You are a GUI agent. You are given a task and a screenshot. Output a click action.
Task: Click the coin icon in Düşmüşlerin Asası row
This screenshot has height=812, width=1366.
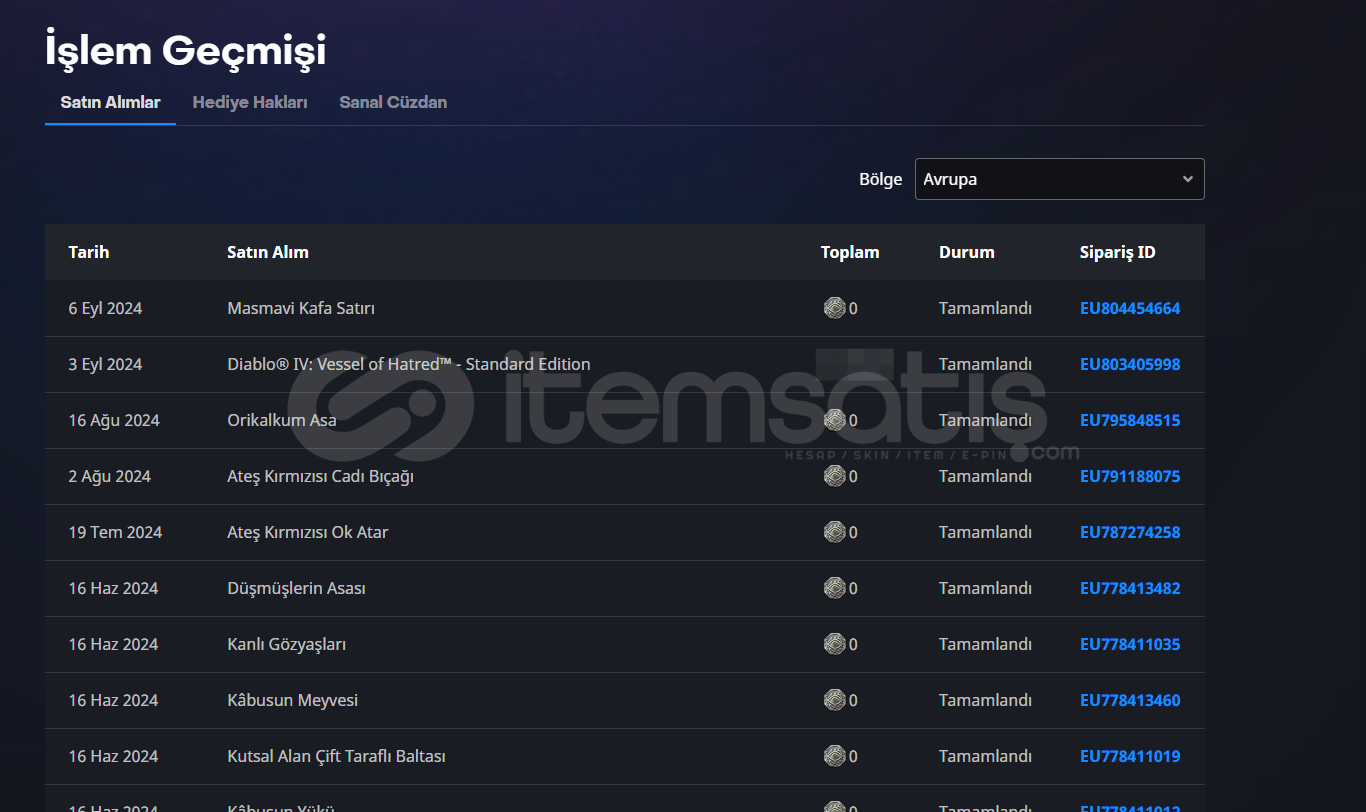[x=834, y=588]
